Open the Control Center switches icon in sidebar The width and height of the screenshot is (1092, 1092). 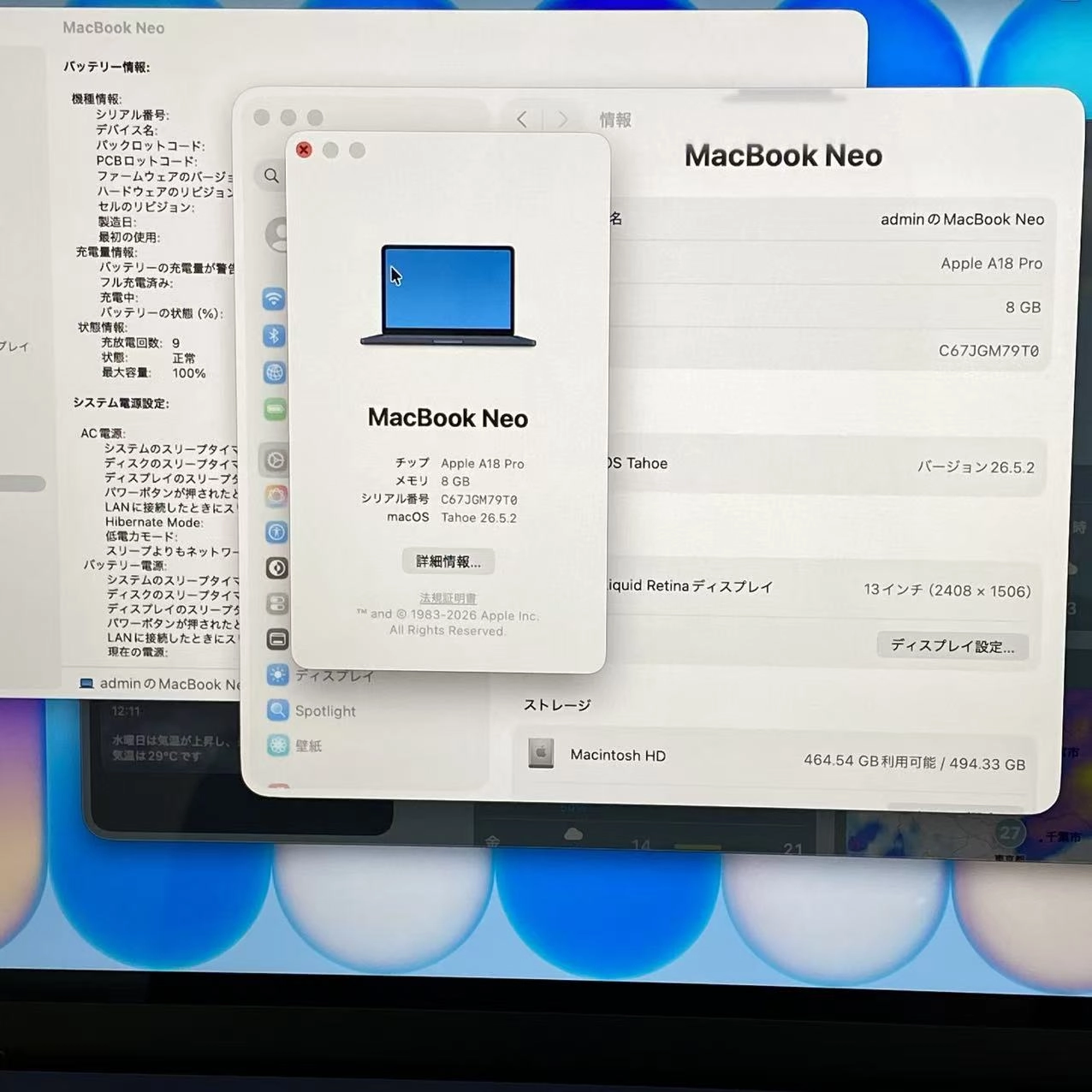276,603
